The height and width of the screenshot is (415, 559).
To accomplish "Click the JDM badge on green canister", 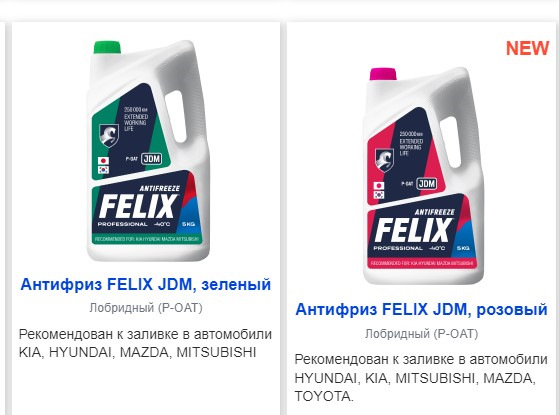I will coord(152,159).
